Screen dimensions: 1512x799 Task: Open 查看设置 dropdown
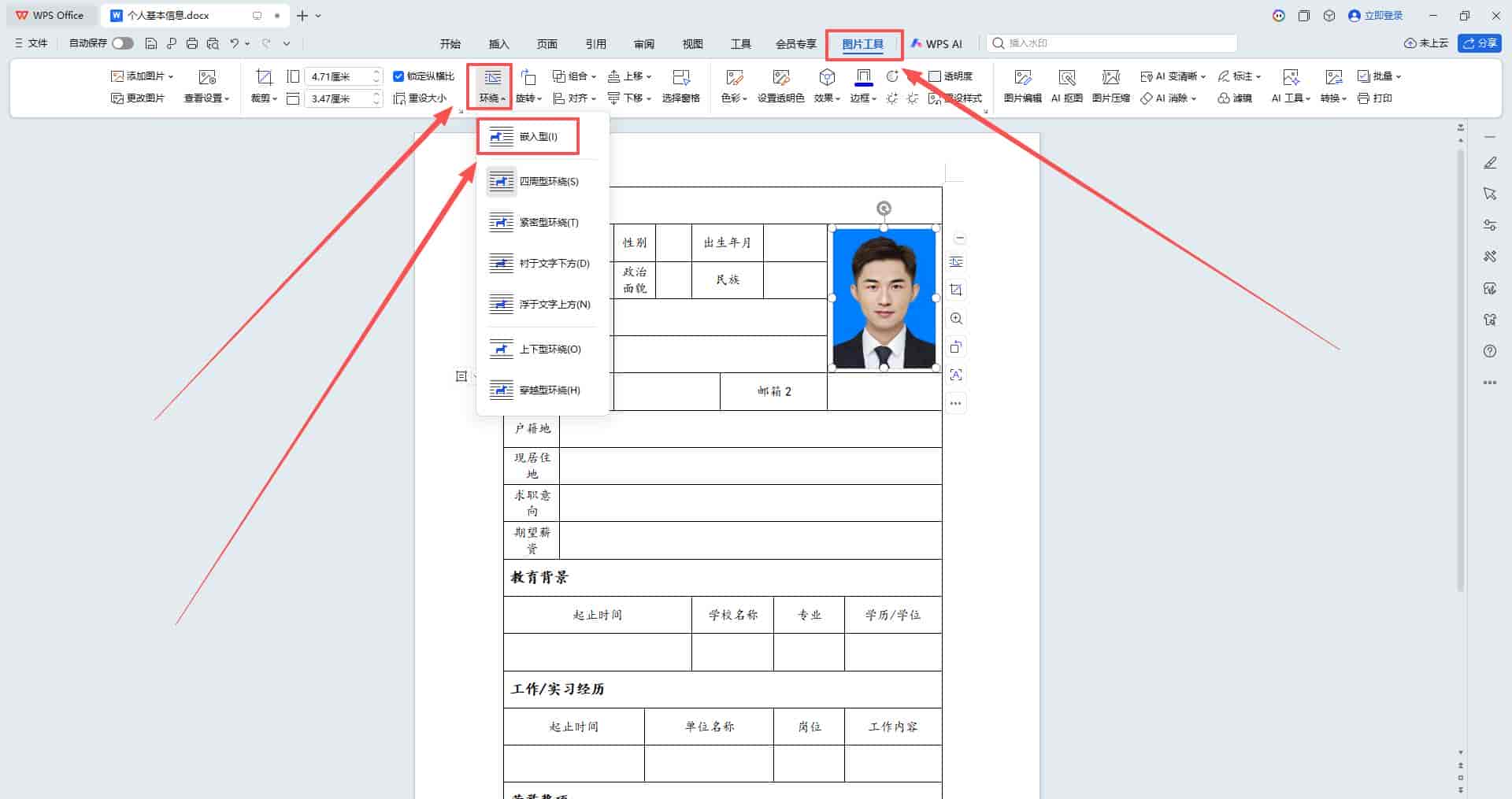(x=207, y=87)
